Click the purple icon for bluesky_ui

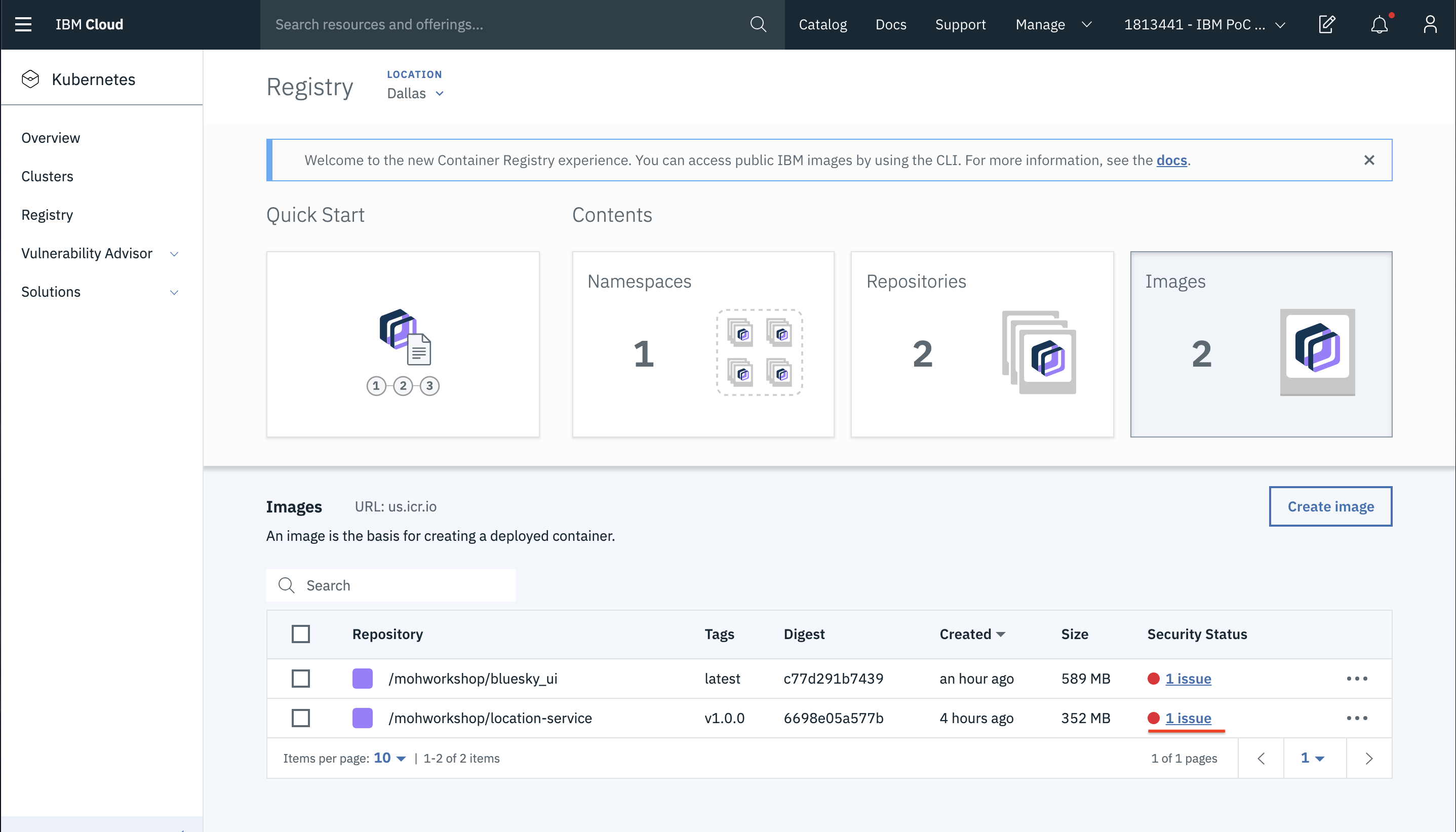point(362,678)
